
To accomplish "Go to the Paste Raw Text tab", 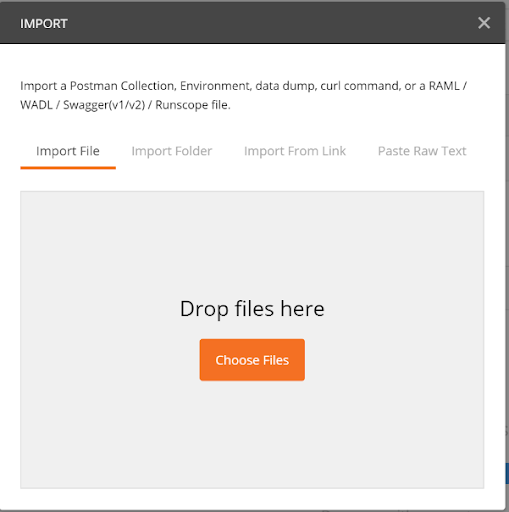I will (x=422, y=151).
